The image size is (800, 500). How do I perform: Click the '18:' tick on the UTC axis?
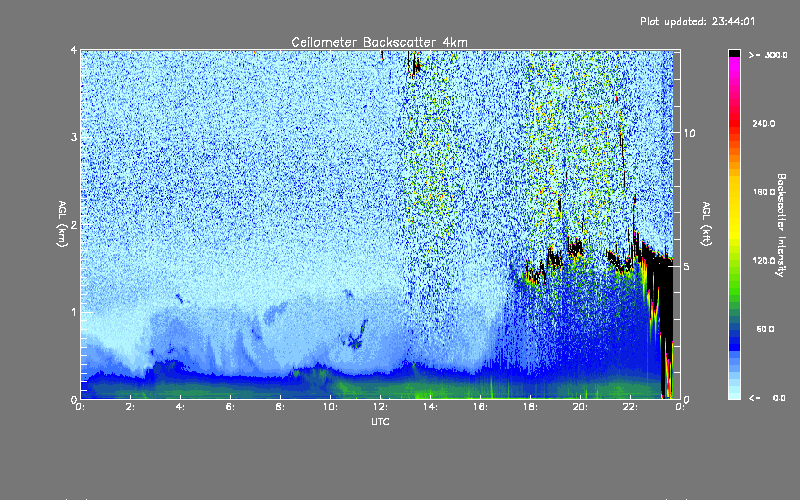coord(530,407)
